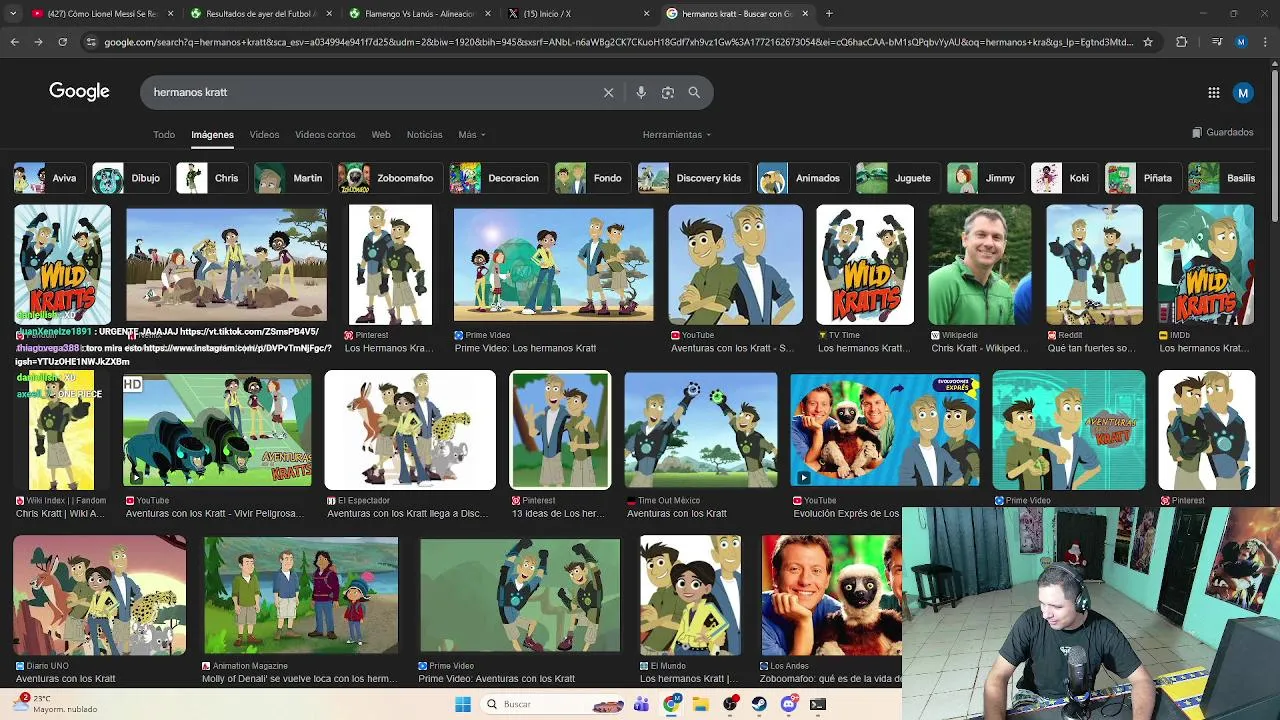Go forward in browser history
This screenshot has height=720, width=1280.
pos(38,42)
